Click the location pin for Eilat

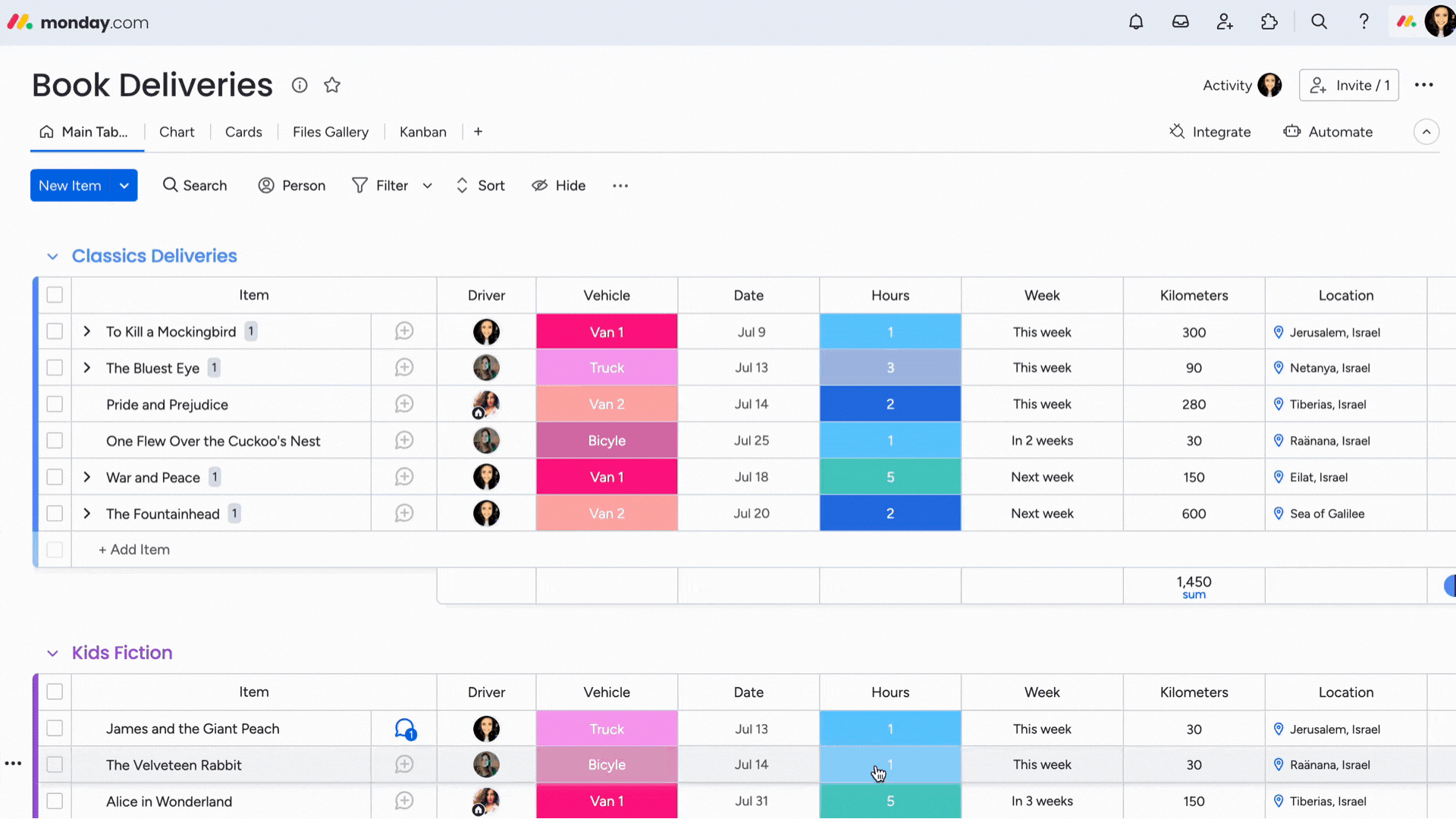(1279, 477)
